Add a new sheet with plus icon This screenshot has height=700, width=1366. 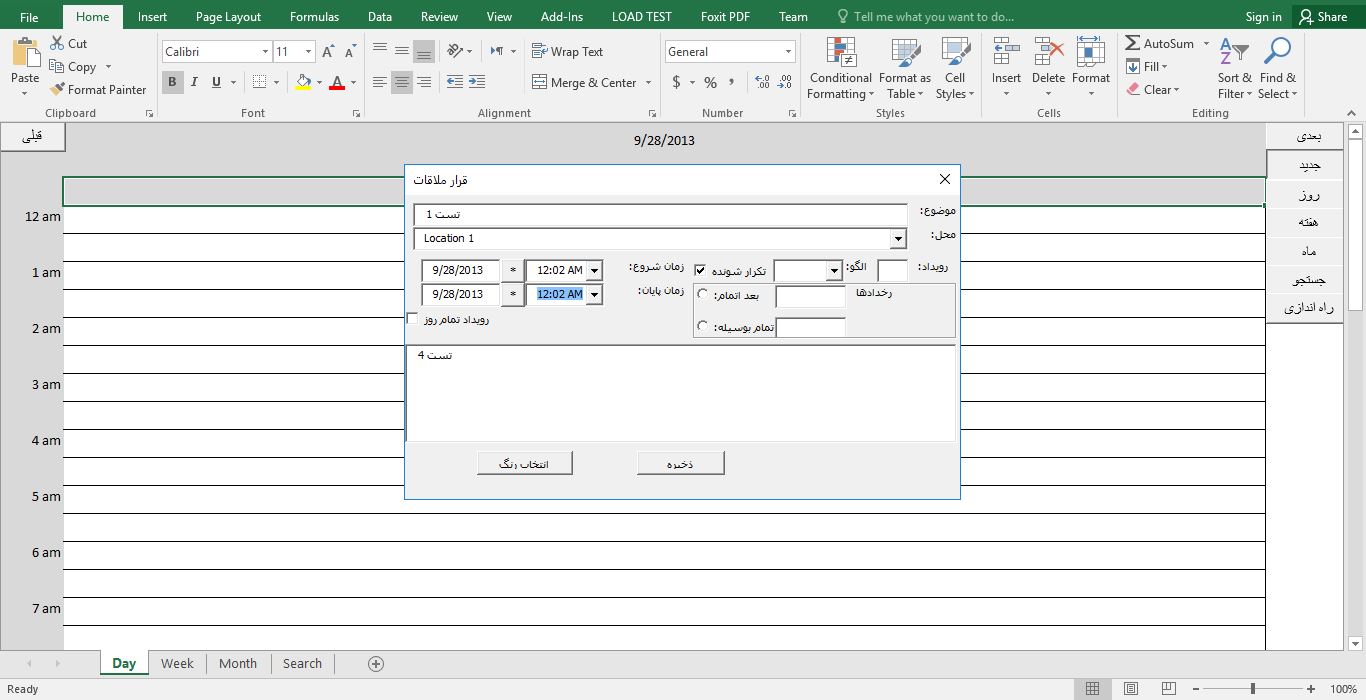click(376, 664)
